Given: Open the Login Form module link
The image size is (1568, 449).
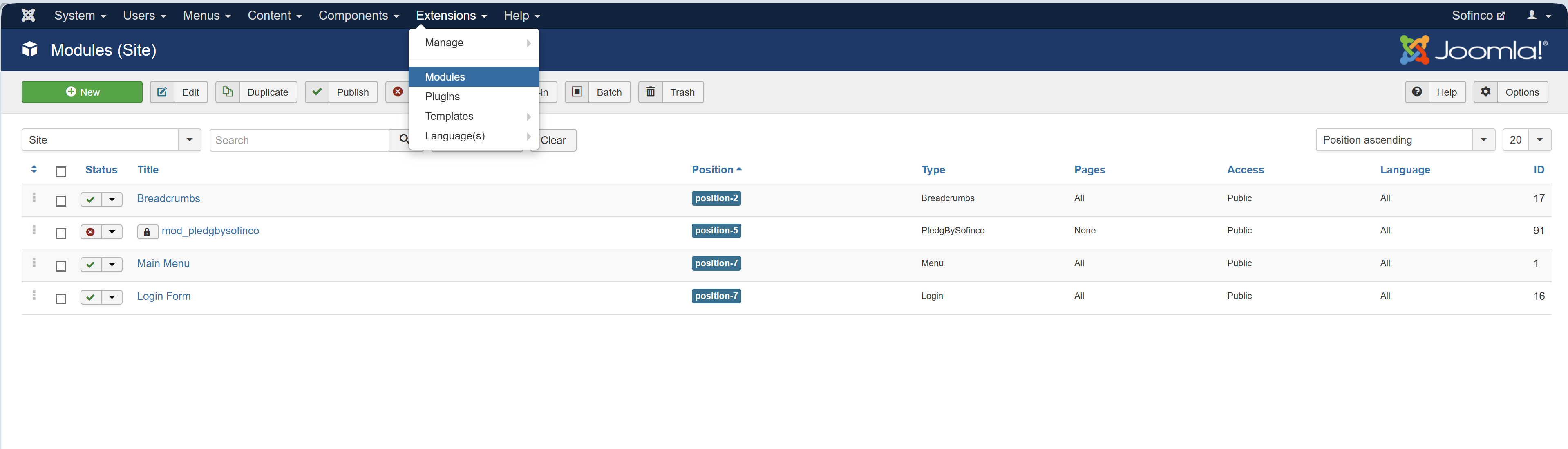Looking at the screenshot, I should (164, 296).
